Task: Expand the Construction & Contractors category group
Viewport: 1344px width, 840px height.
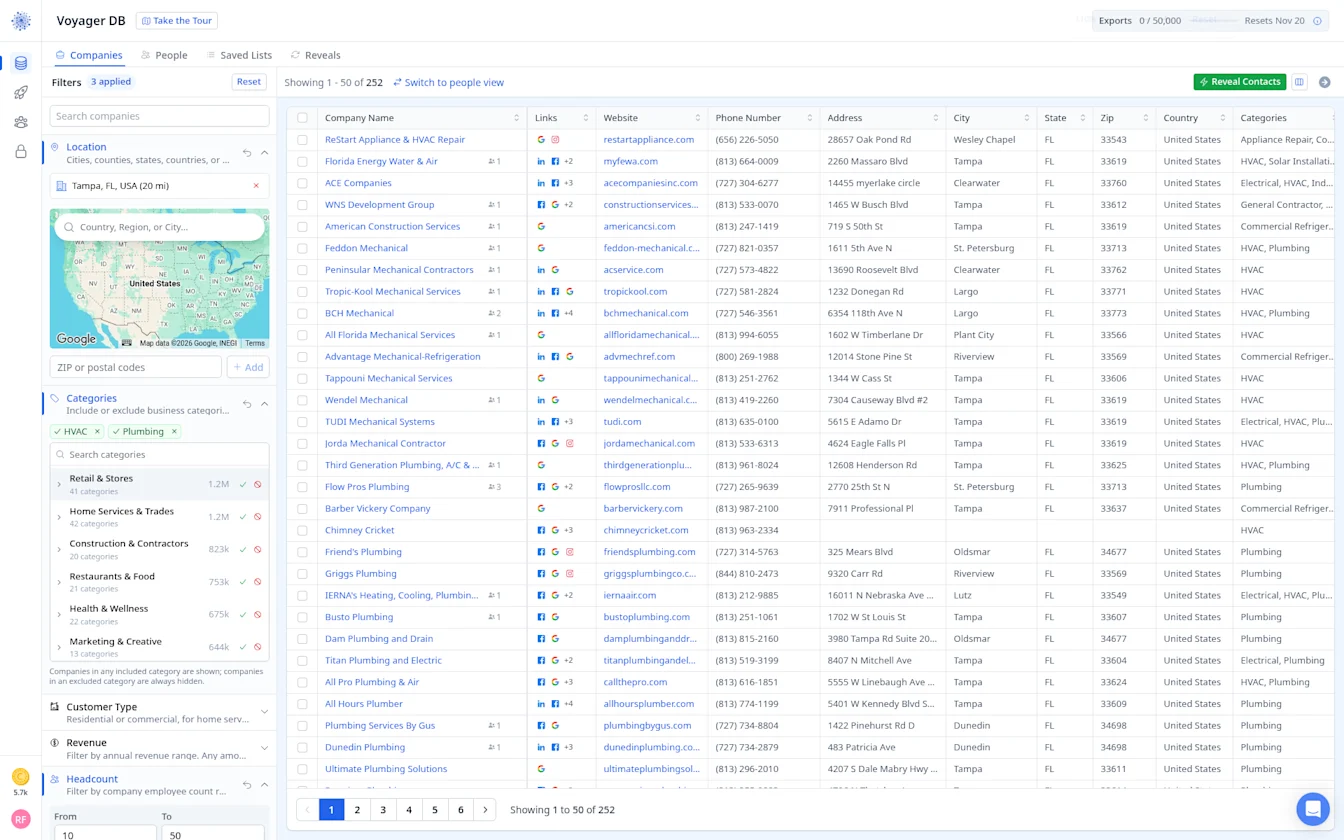Action: click(x=59, y=549)
